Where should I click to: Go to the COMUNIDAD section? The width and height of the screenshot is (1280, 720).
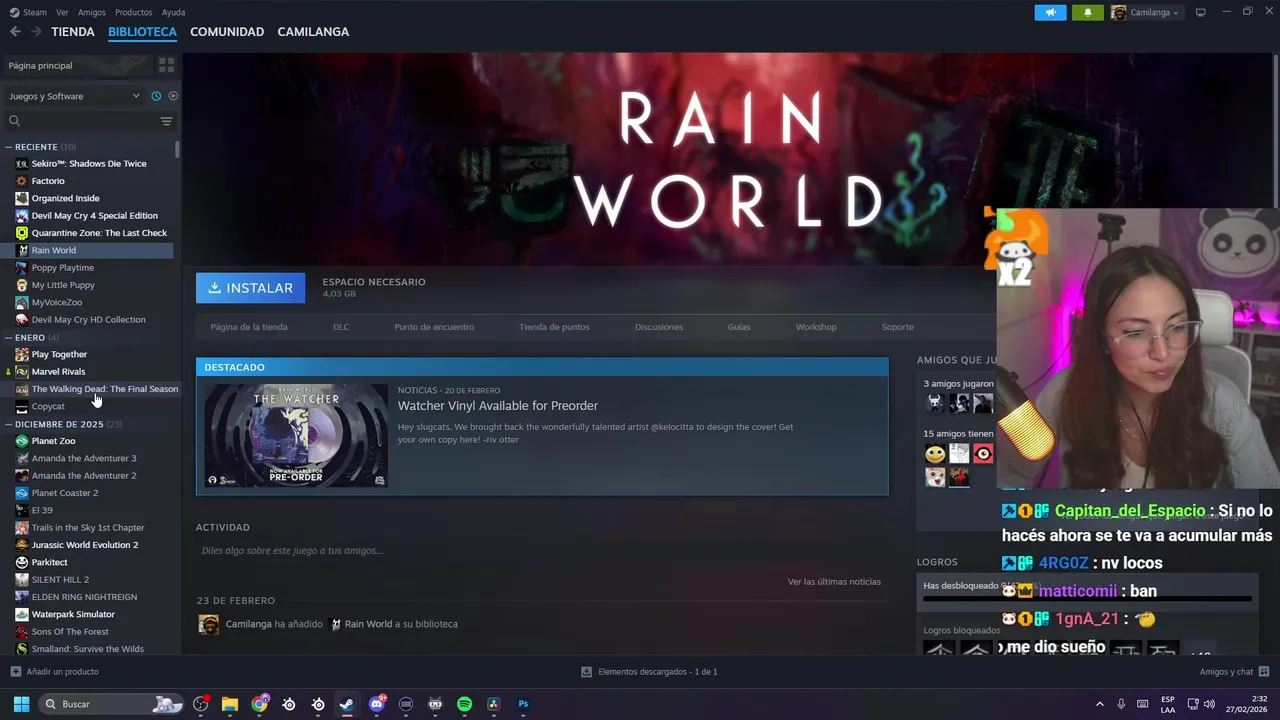pos(227,32)
